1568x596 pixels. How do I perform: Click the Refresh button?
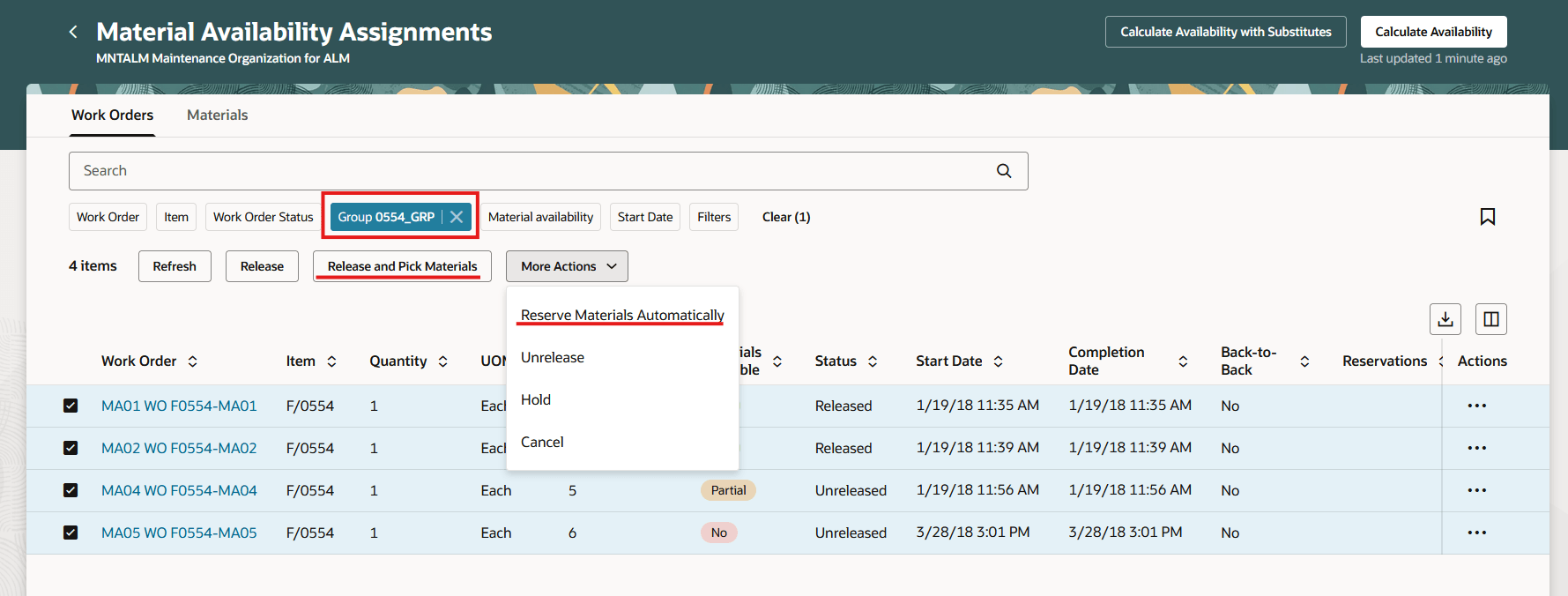click(175, 266)
